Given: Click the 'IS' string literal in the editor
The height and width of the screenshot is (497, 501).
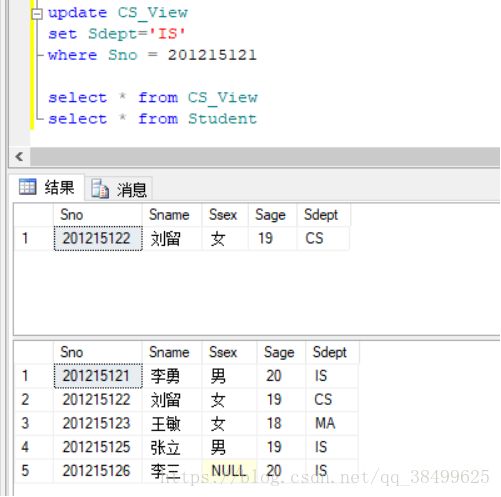Looking at the screenshot, I should 167,34.
